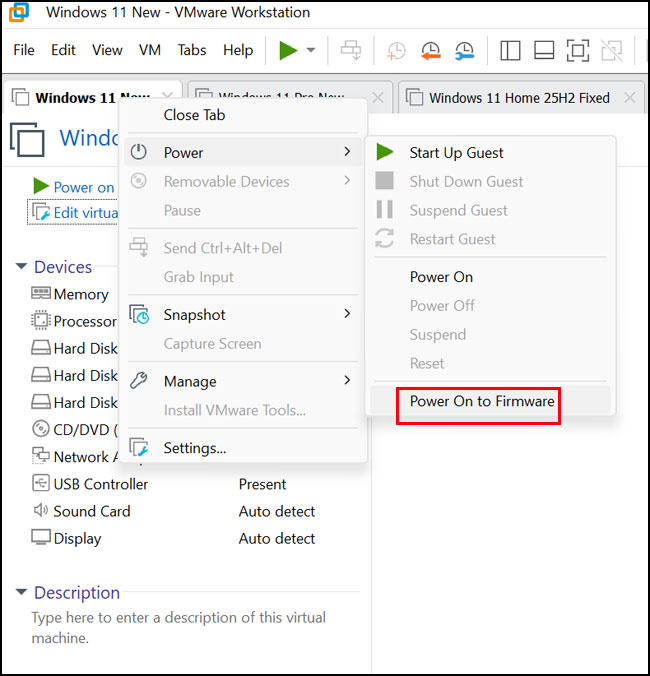Click the USB Controller icon
The height and width of the screenshot is (676, 650).
[41, 483]
